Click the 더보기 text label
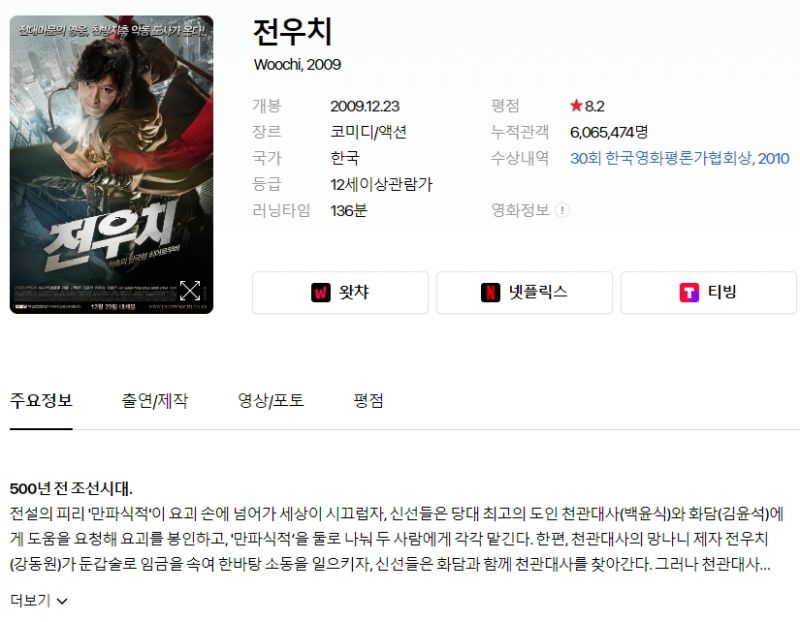The image size is (800, 622). [30, 601]
